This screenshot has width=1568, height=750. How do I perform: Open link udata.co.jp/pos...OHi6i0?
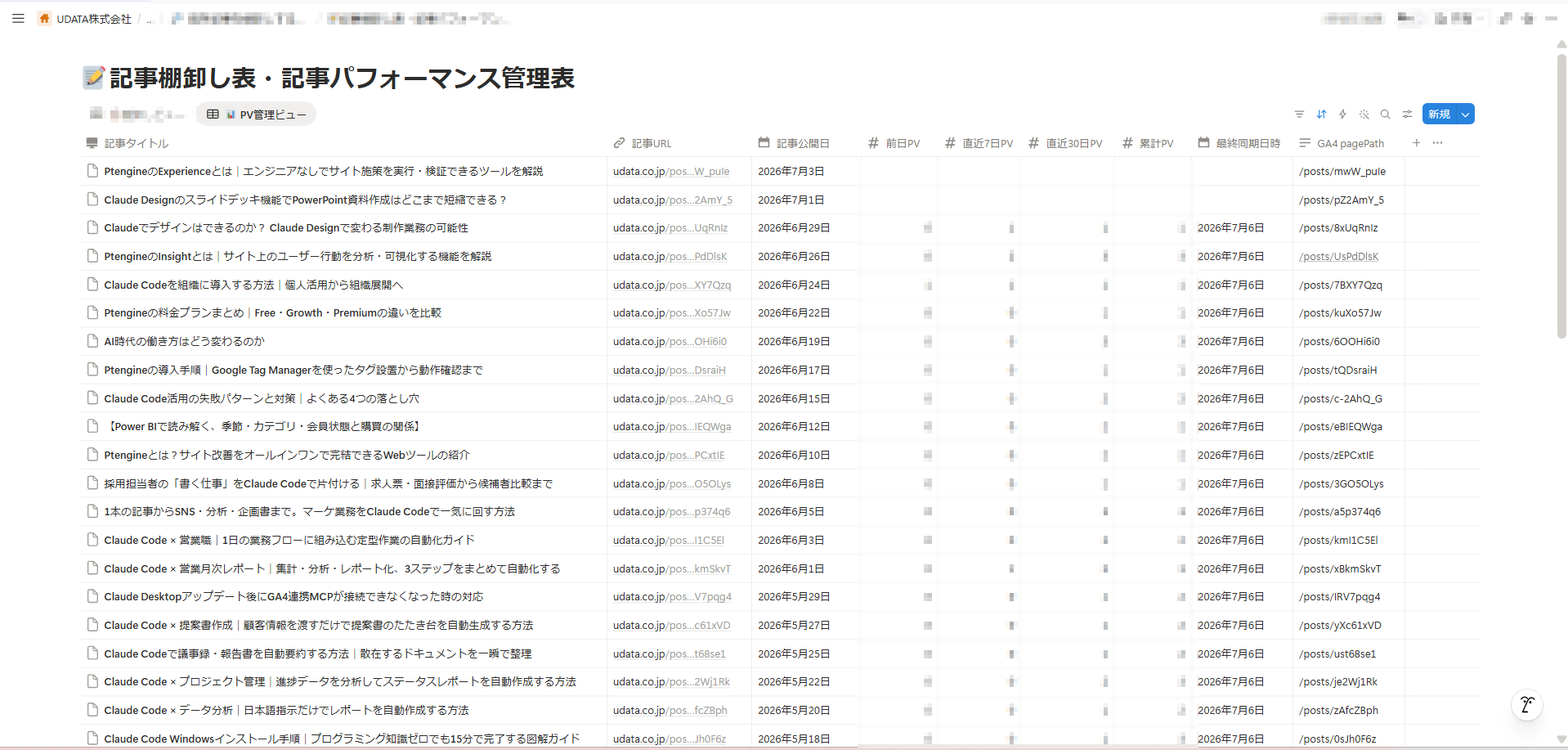pos(670,342)
